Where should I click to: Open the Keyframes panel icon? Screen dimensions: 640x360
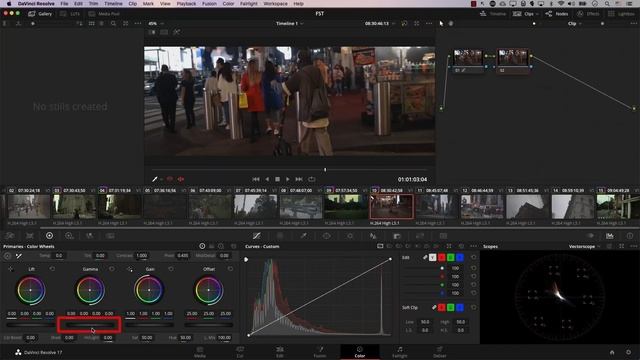click(x=590, y=236)
